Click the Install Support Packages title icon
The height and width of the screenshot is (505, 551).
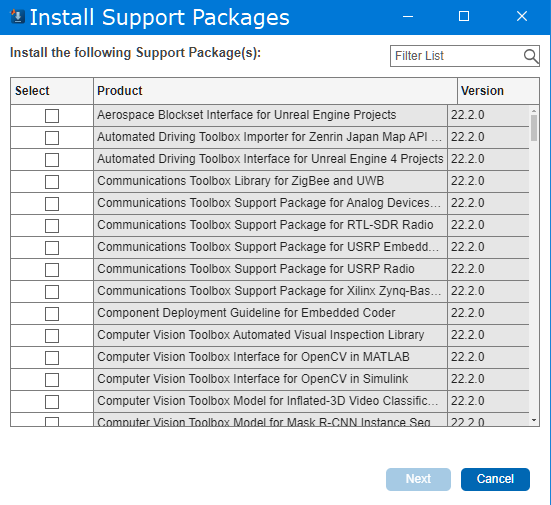click(17, 17)
